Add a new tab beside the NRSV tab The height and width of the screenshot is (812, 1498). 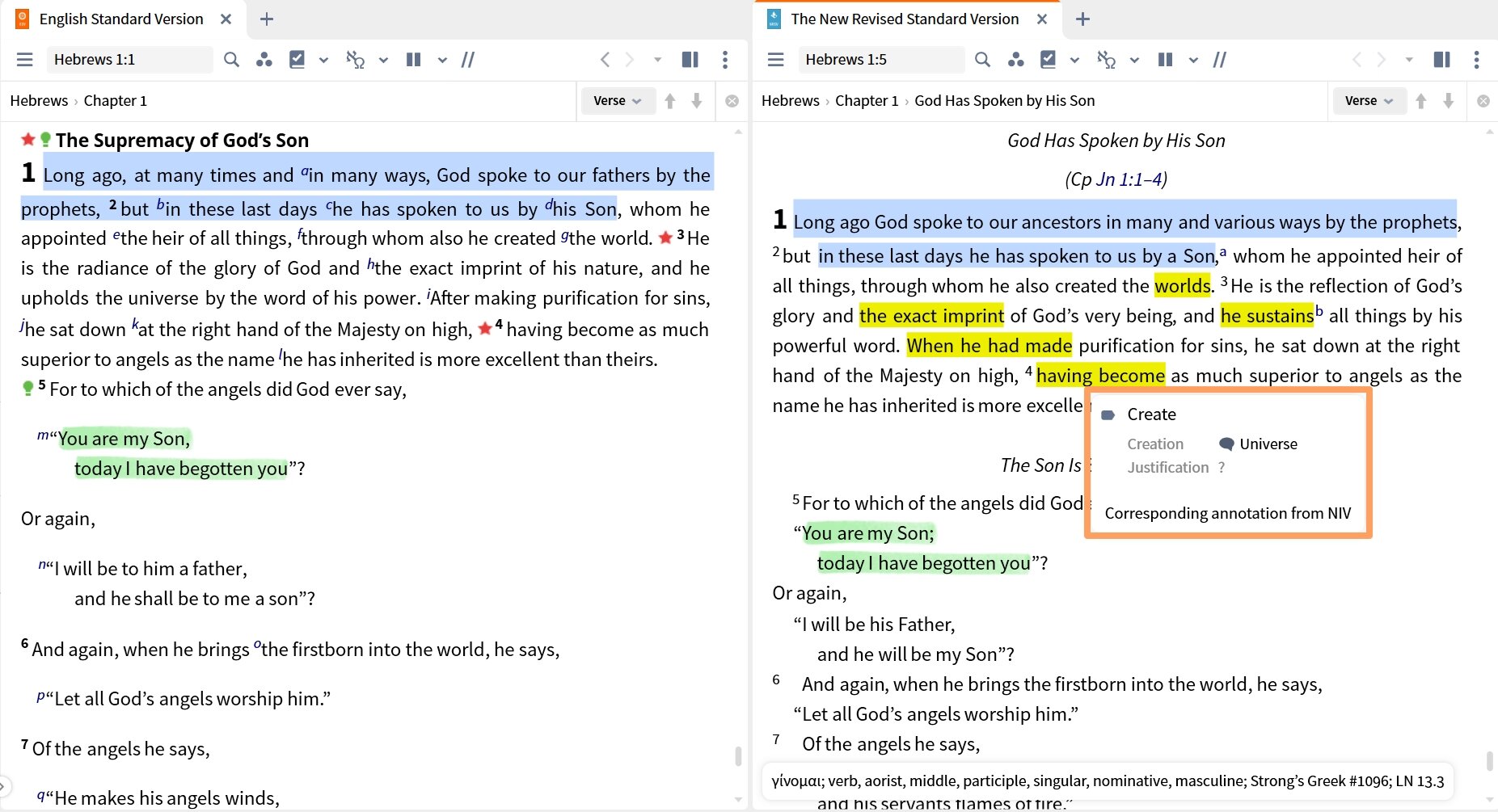(x=1083, y=19)
